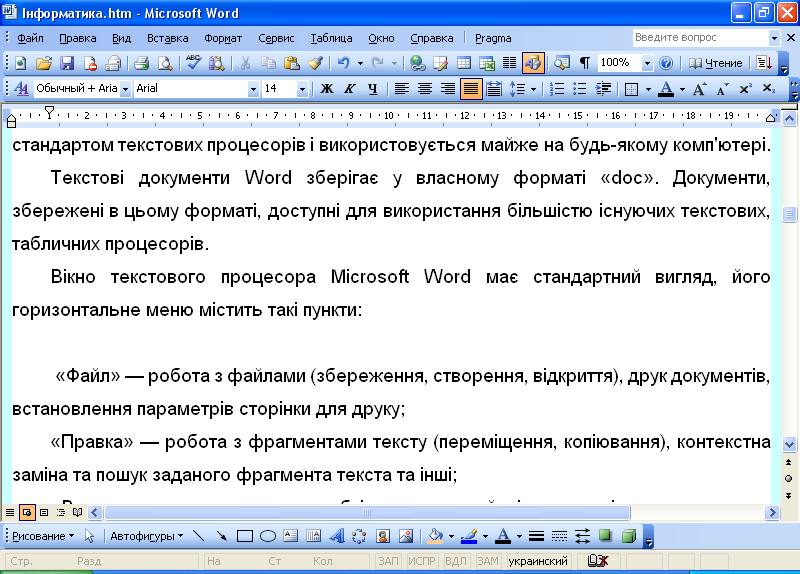Click line color brush on Drawing toolbar
The width and height of the screenshot is (800, 574).
tap(469, 536)
